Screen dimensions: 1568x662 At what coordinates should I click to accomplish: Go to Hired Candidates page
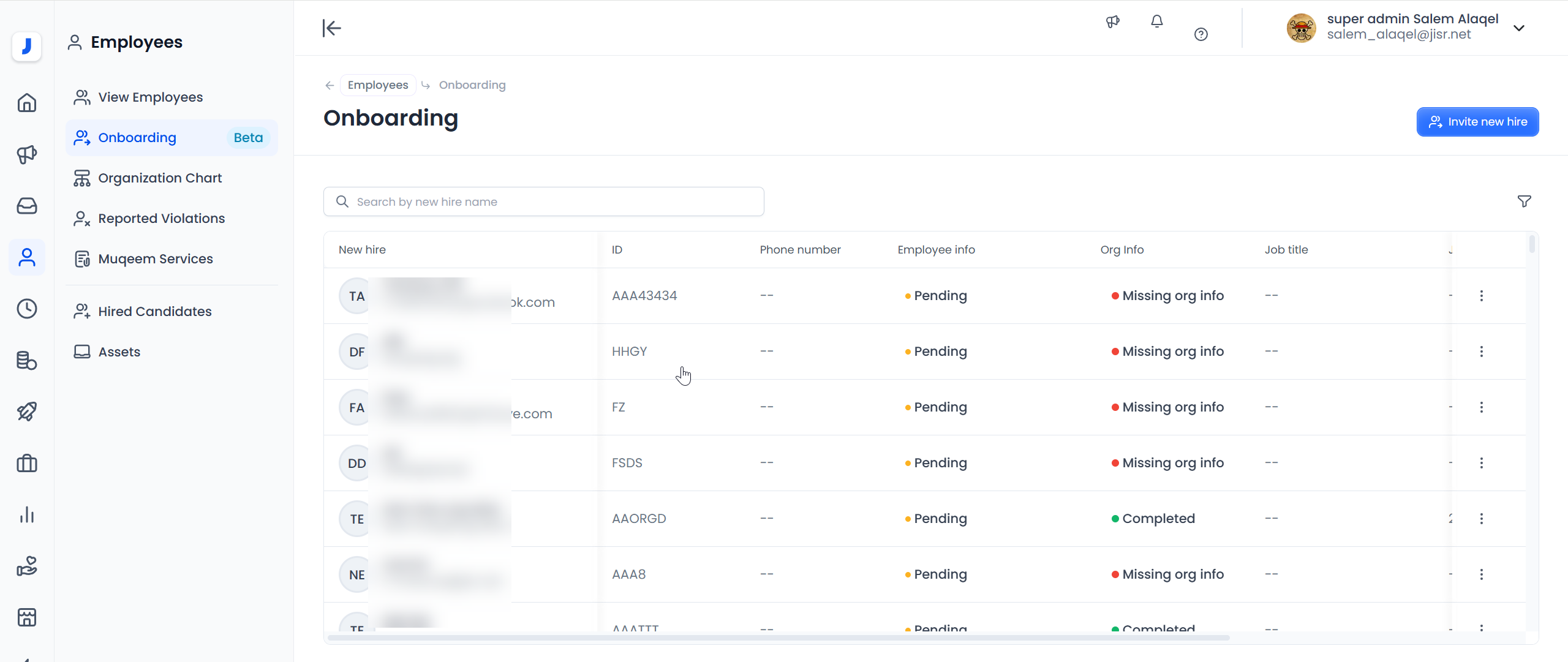tap(154, 312)
